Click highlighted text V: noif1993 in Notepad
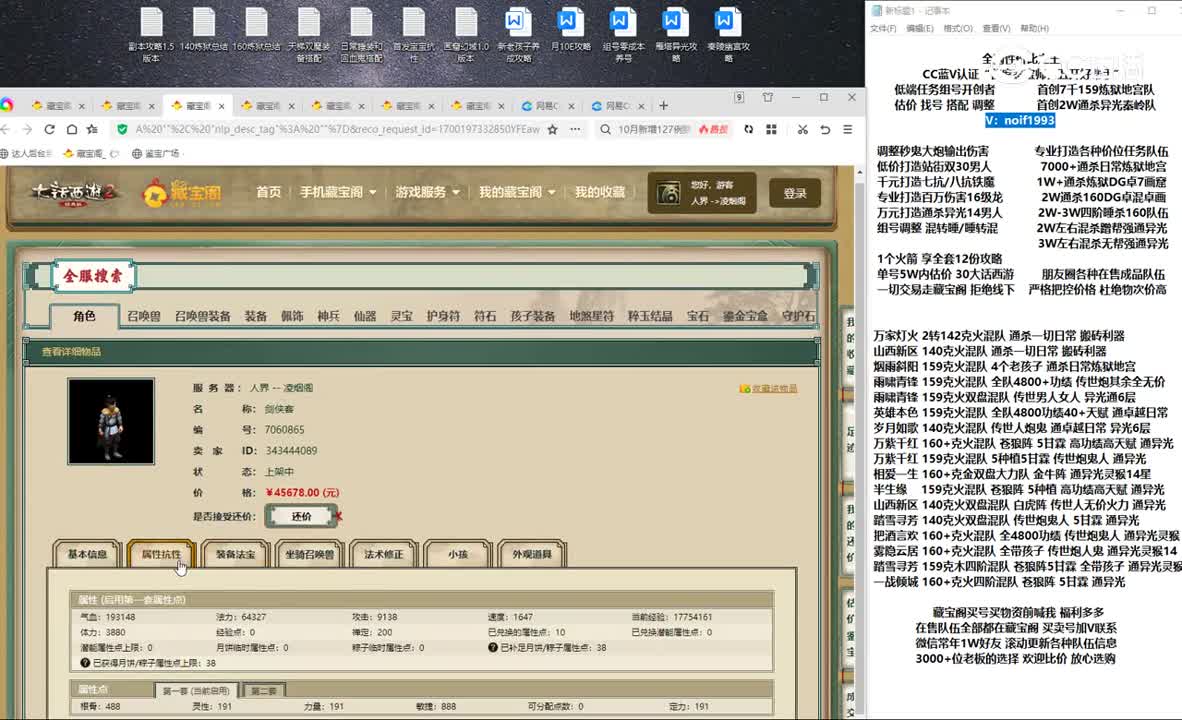This screenshot has height=720, width=1182. click(x=1020, y=121)
